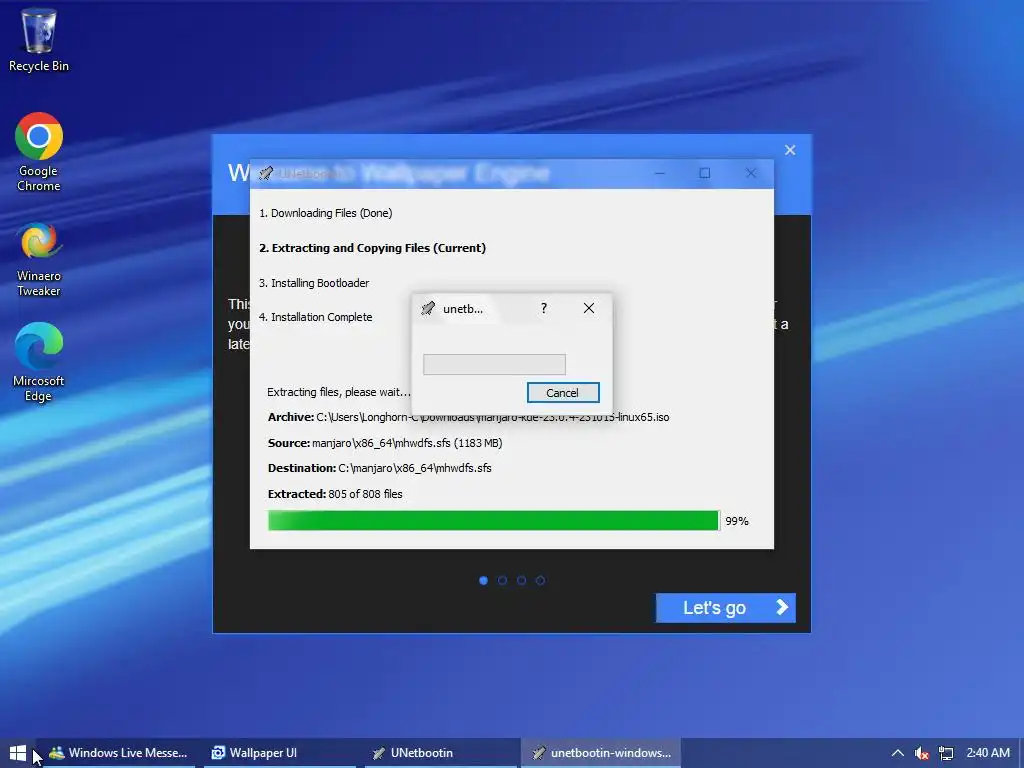Click 'Extracted: 805 of 808 files' text
The image size is (1024, 768).
tap(335, 494)
